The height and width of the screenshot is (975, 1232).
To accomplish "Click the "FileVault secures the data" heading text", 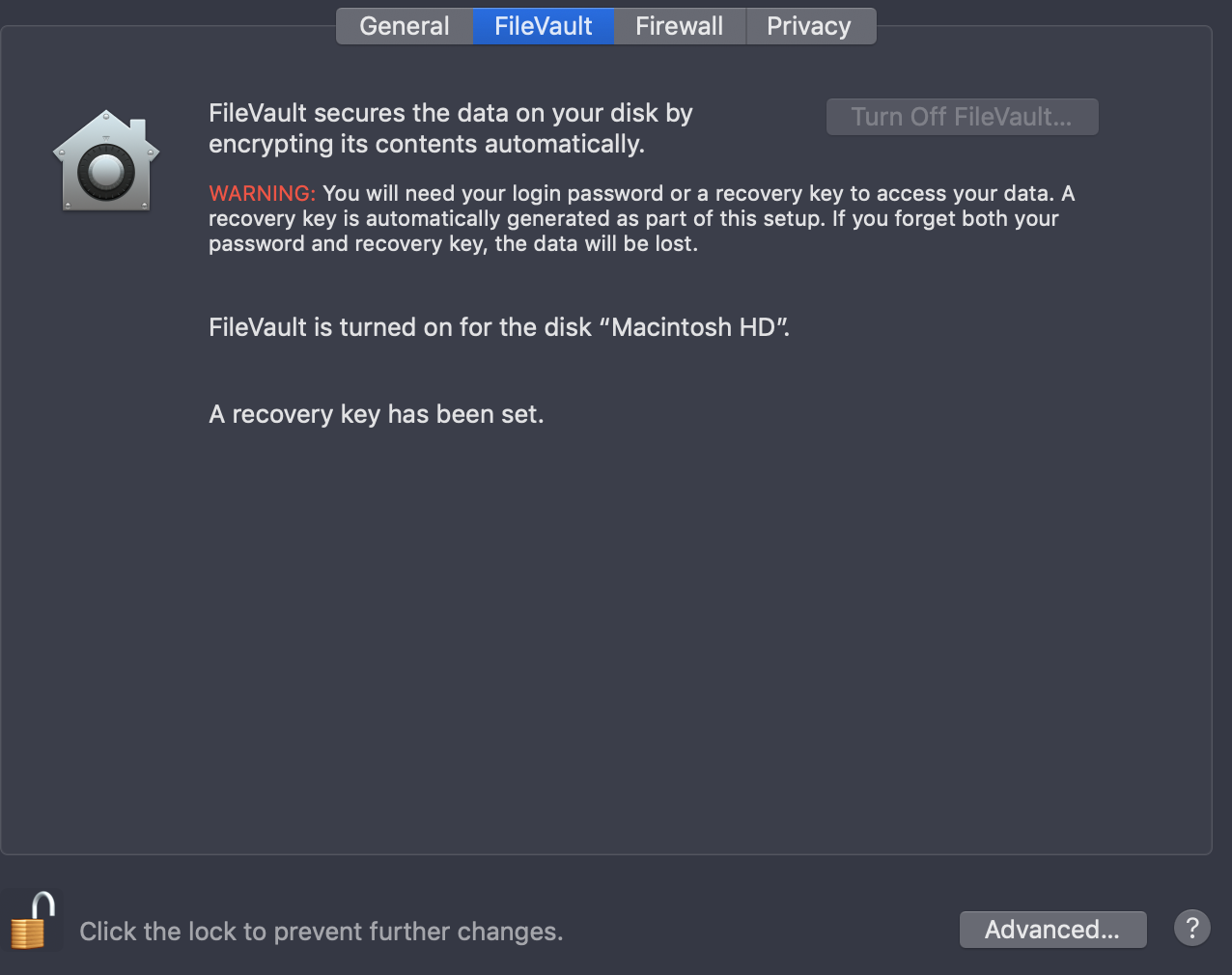I will pyautogui.click(x=450, y=113).
